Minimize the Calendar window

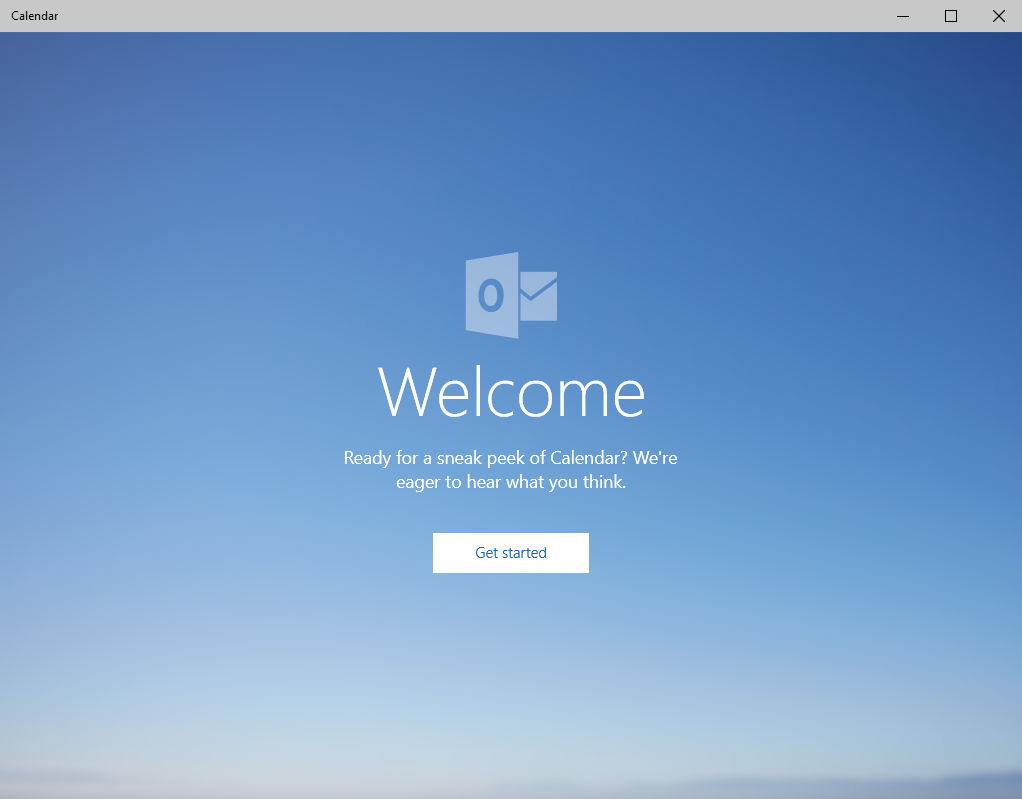click(x=903, y=16)
